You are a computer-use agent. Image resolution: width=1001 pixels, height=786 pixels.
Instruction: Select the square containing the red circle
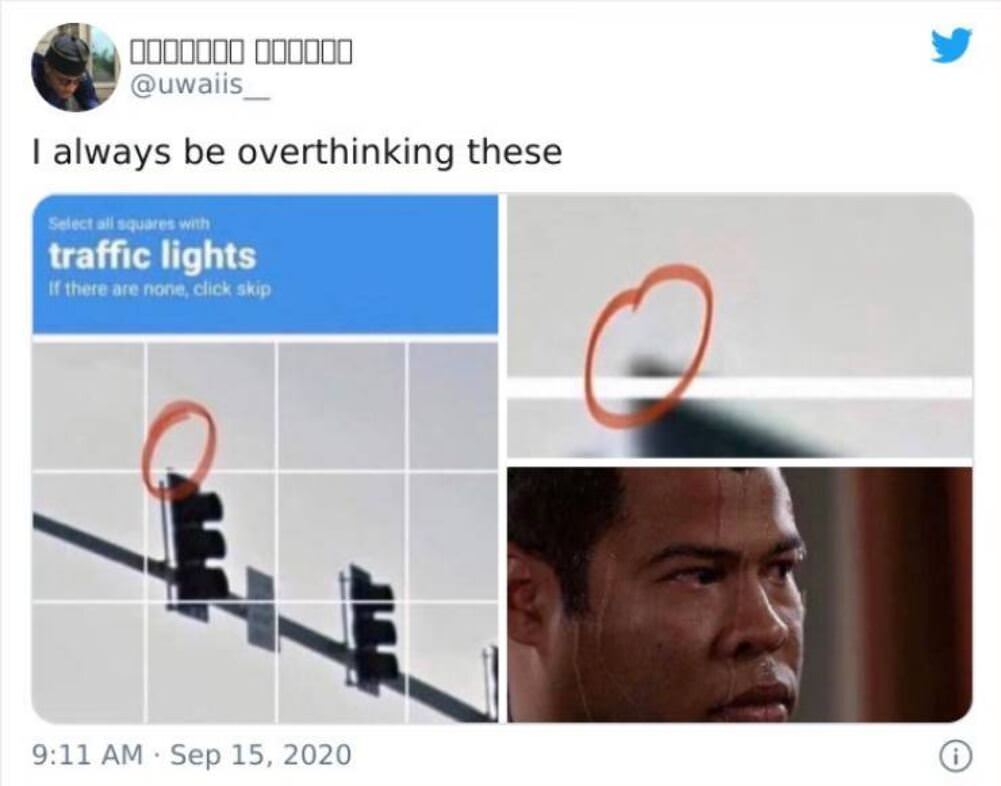[x=211, y=406]
